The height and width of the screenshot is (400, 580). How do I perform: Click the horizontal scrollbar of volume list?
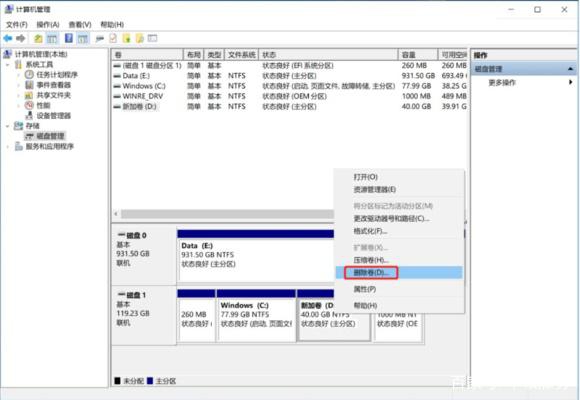[227, 214]
